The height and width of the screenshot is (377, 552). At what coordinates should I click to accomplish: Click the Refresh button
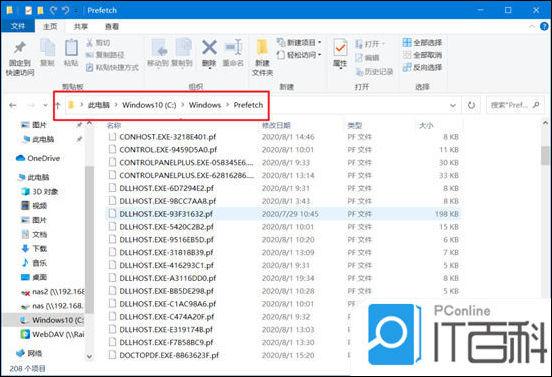coord(471,105)
